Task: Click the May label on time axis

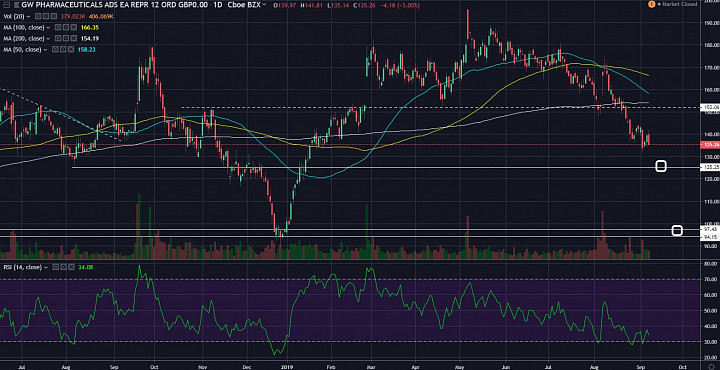Action: coord(461,367)
